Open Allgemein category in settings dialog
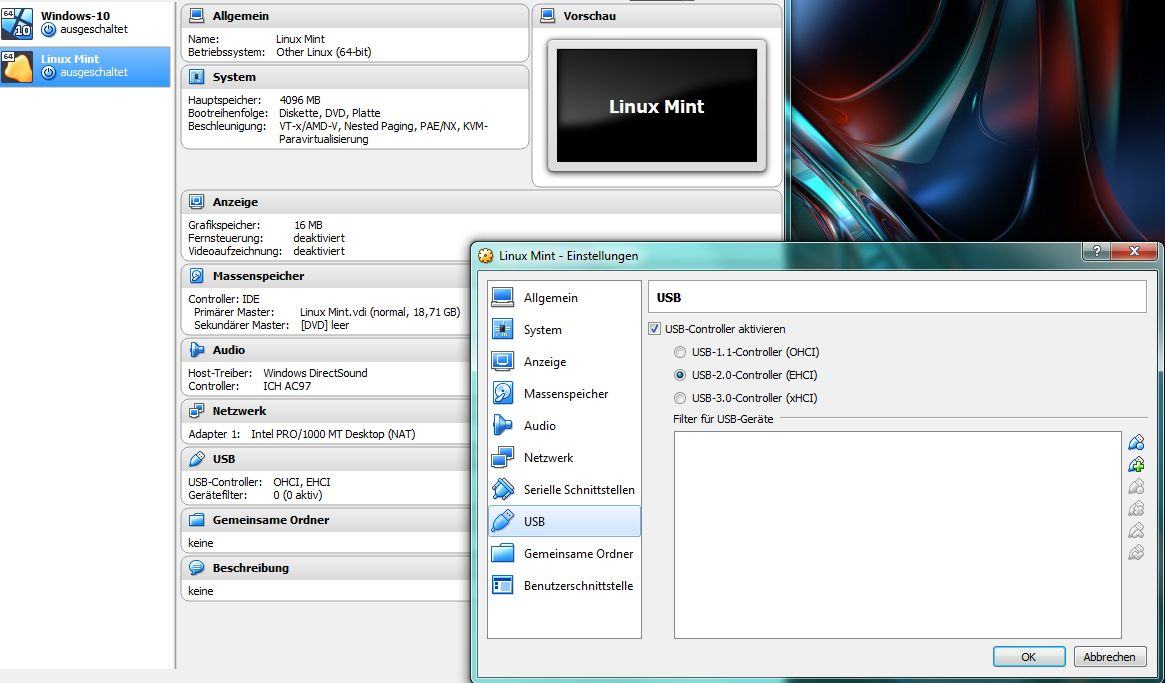Screen dimensions: 1165x683 tap(564, 297)
